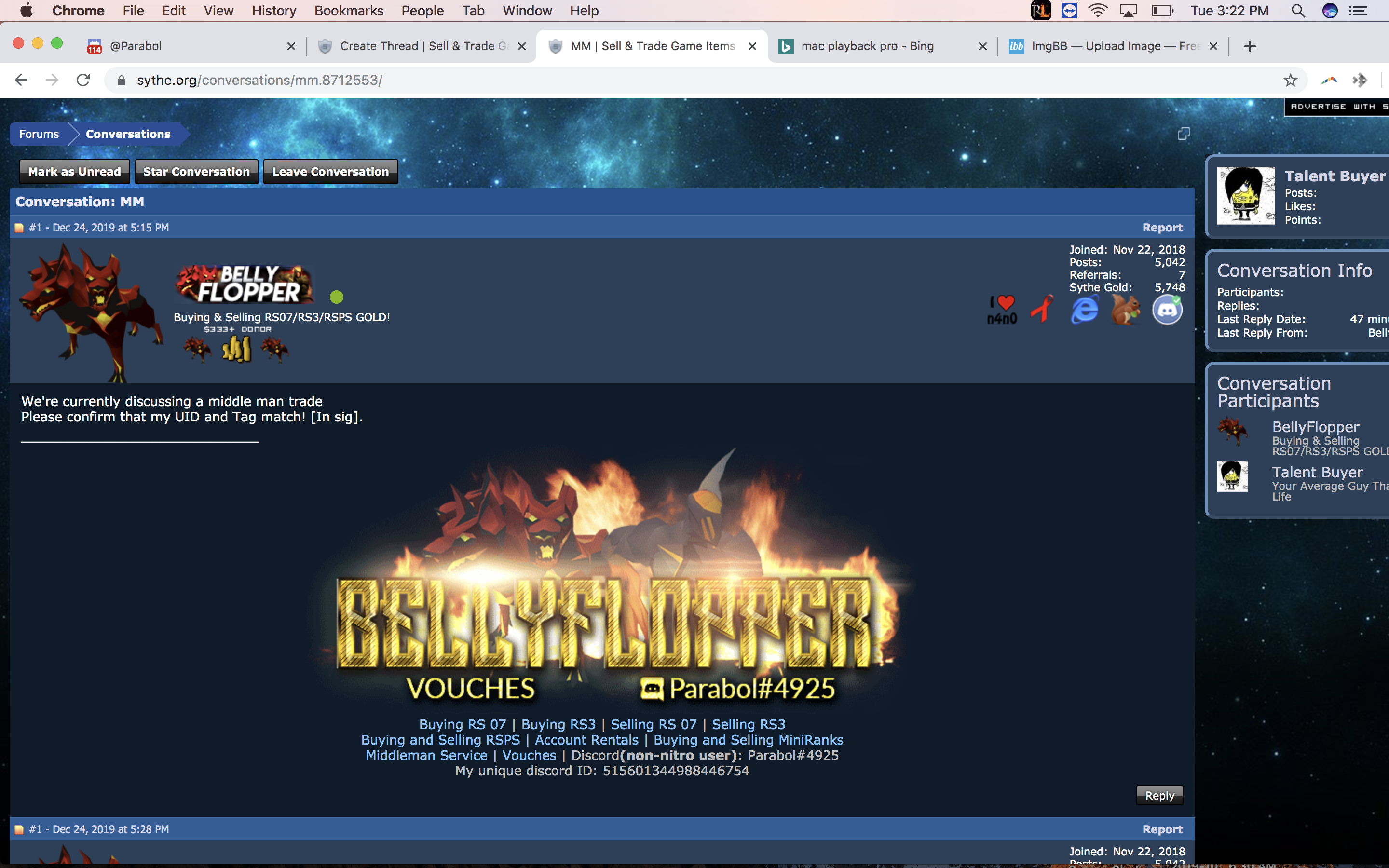Click the red ribbon badge icon

coord(1042,310)
